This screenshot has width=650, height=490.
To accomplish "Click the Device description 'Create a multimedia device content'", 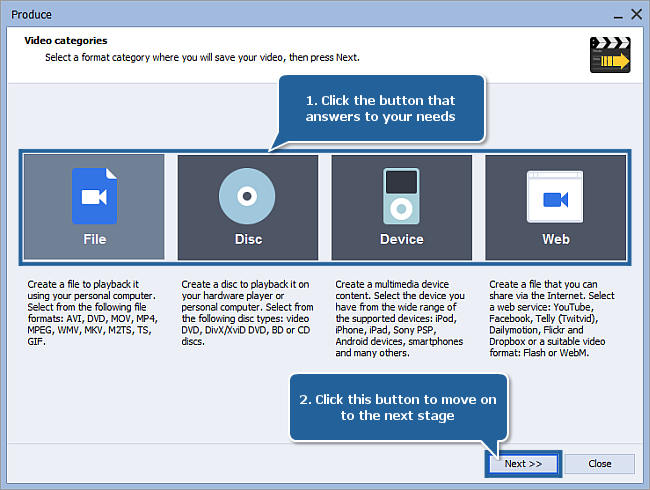I will [x=400, y=318].
